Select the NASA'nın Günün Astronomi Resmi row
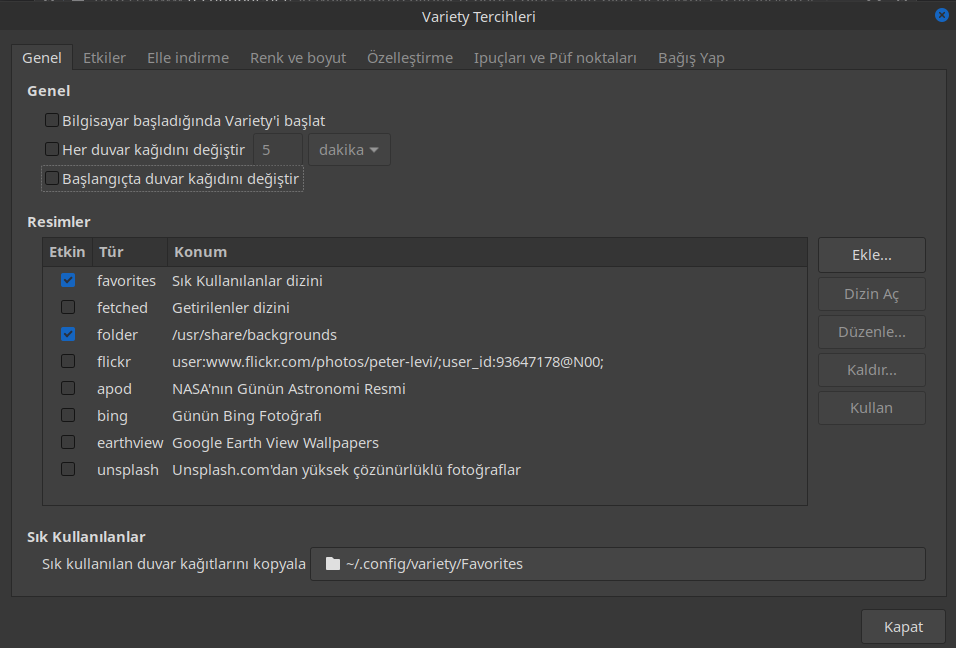Screen dimensions: 956x648 click(x=288, y=388)
